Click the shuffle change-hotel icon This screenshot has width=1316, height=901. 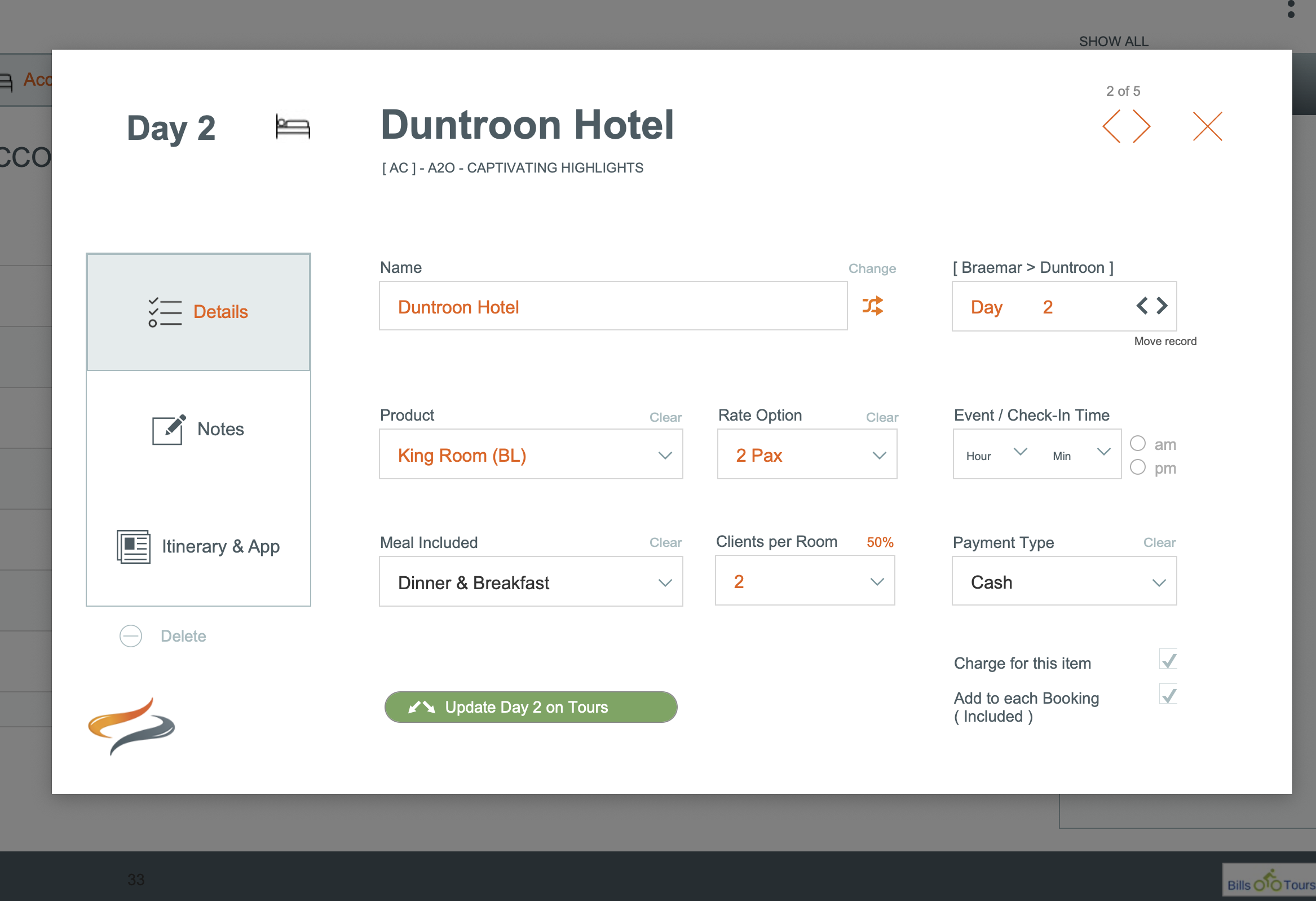(872, 306)
